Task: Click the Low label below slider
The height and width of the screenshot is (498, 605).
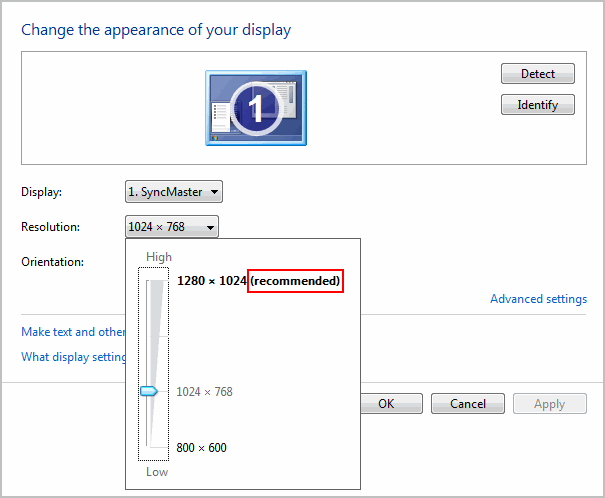Action: [157, 472]
